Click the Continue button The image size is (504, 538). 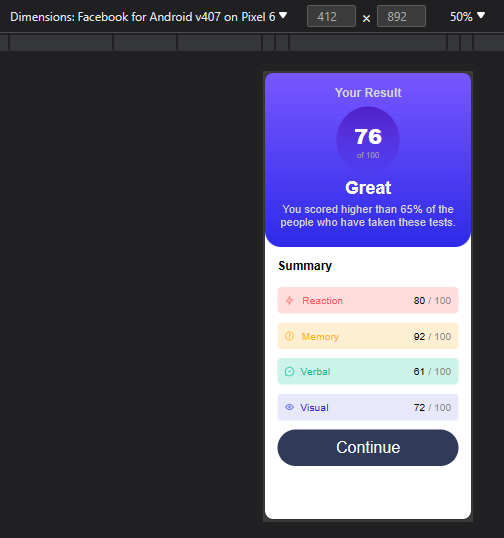pos(368,447)
